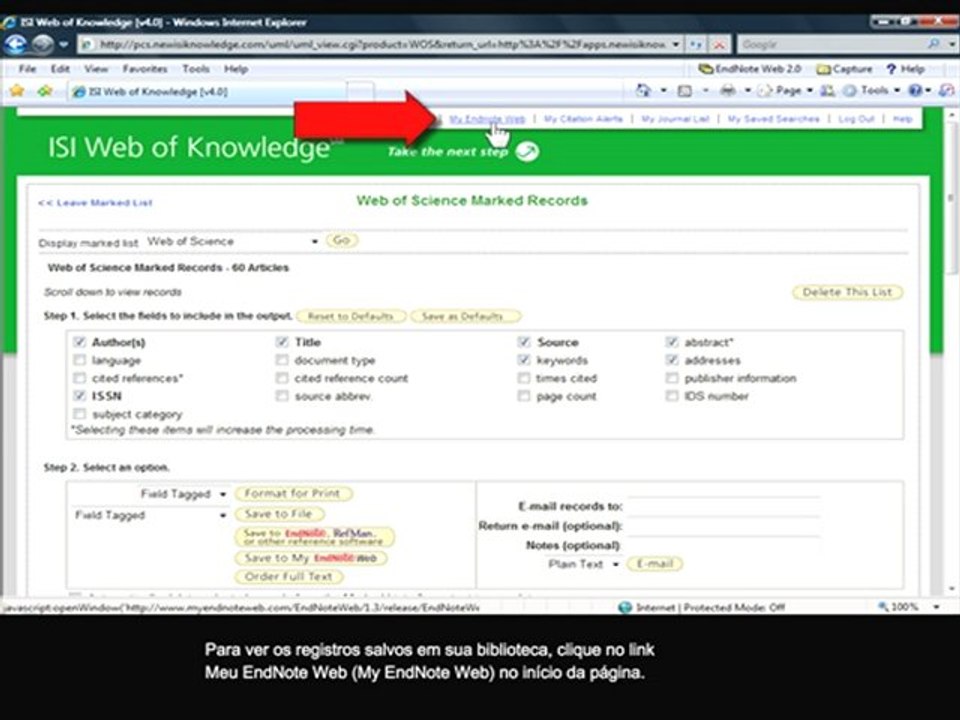Screen dimensions: 960x720
Task: Click the Print icon in command bar
Action: (x=727, y=91)
